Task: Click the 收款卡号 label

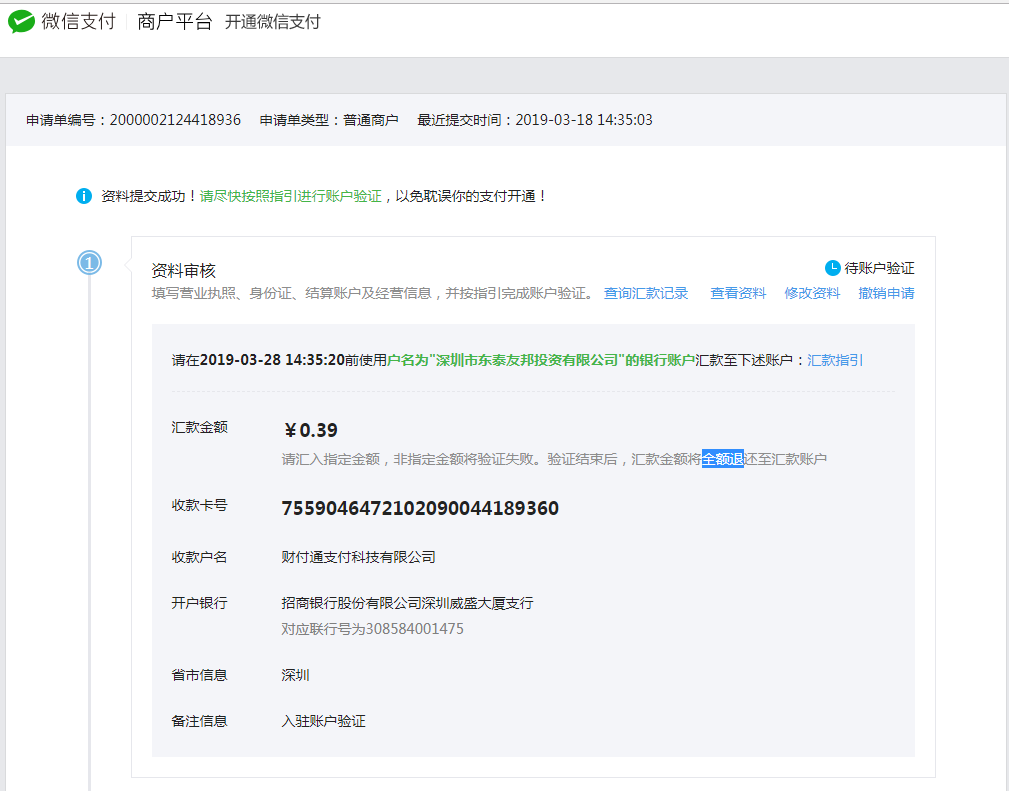Action: [x=199, y=505]
